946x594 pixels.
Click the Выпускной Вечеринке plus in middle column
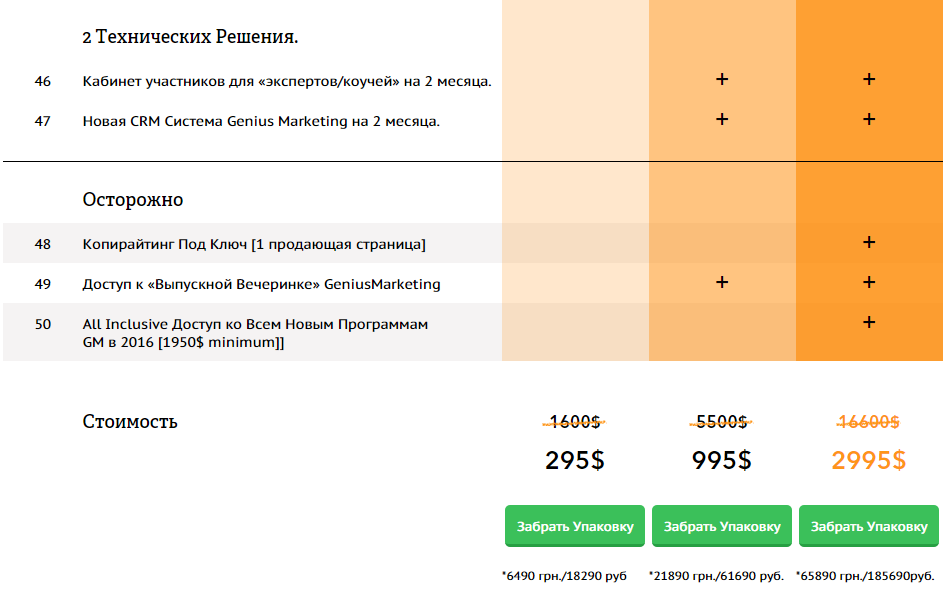[x=722, y=282]
